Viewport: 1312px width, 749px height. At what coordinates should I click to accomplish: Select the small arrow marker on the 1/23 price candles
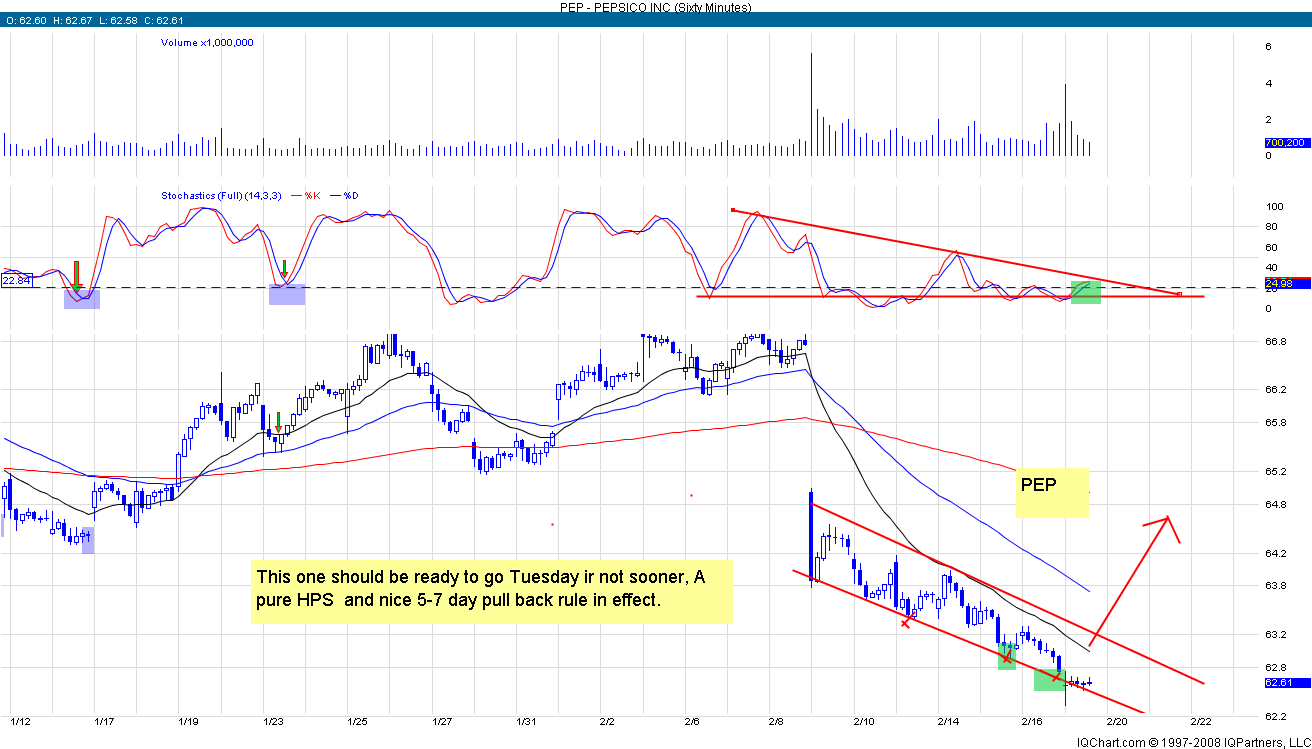tap(279, 422)
